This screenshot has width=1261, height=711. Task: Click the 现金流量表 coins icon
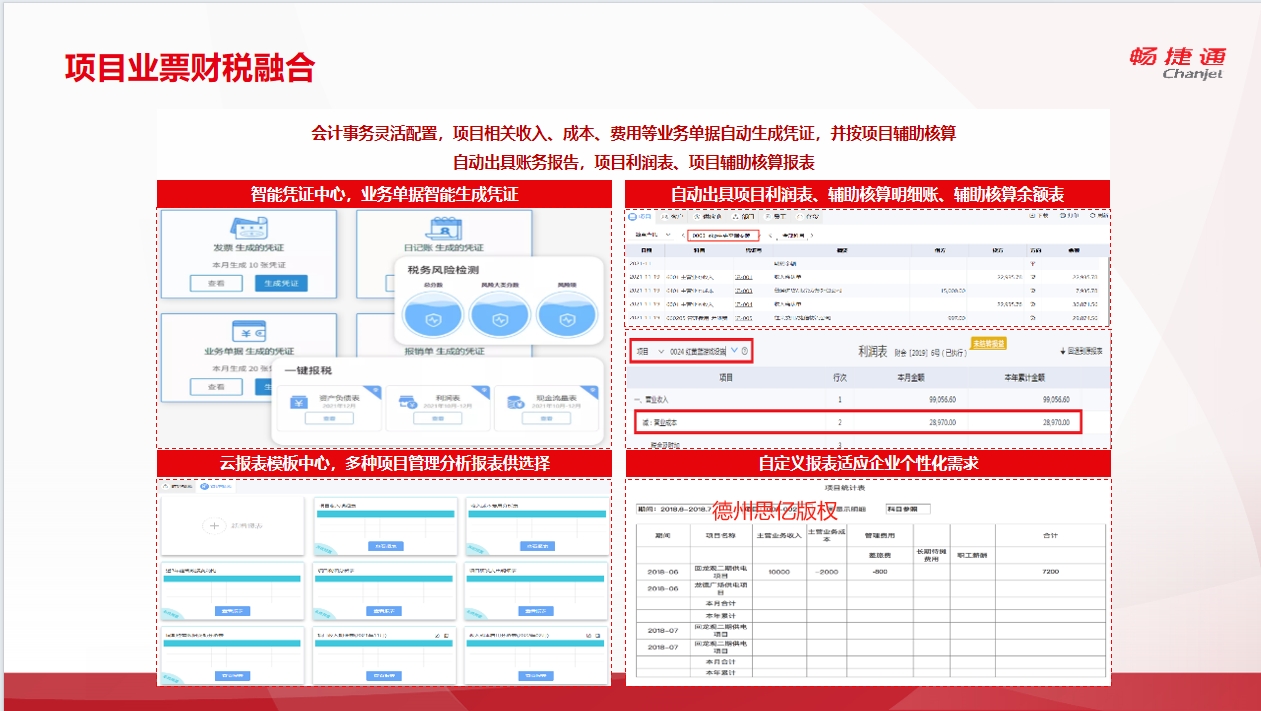coord(515,402)
